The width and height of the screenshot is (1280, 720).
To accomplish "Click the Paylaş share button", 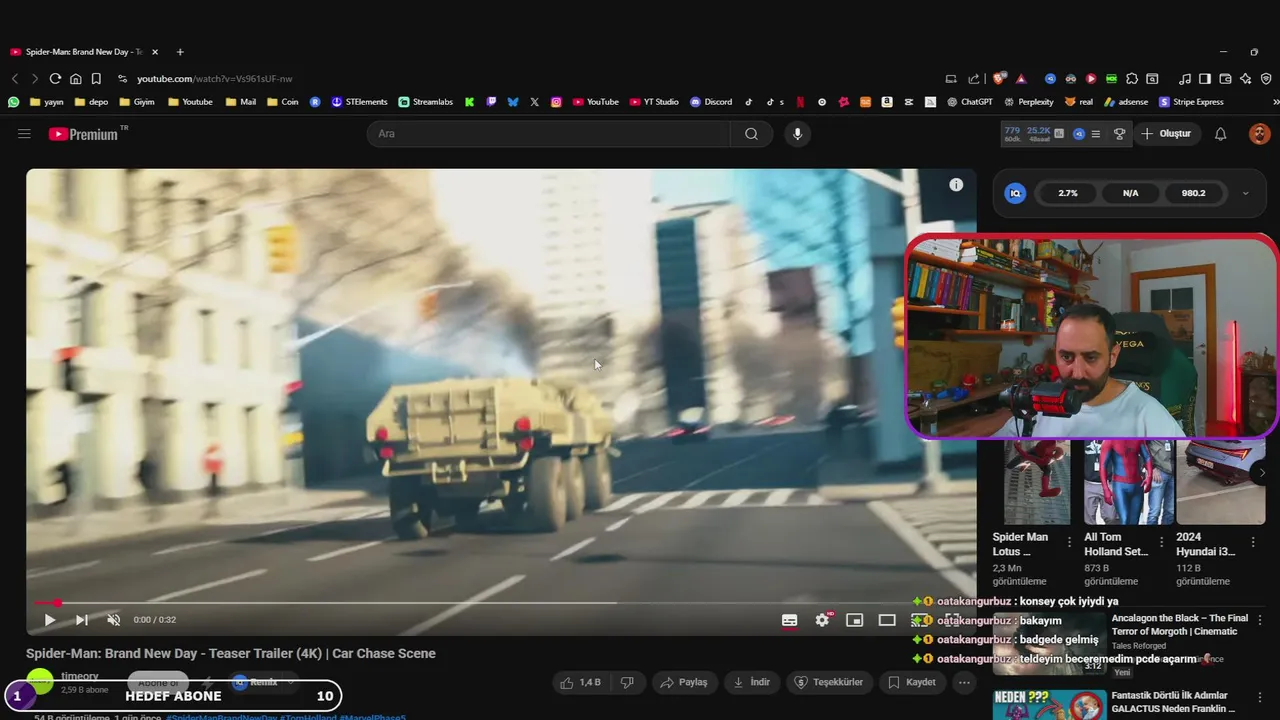I will [683, 682].
